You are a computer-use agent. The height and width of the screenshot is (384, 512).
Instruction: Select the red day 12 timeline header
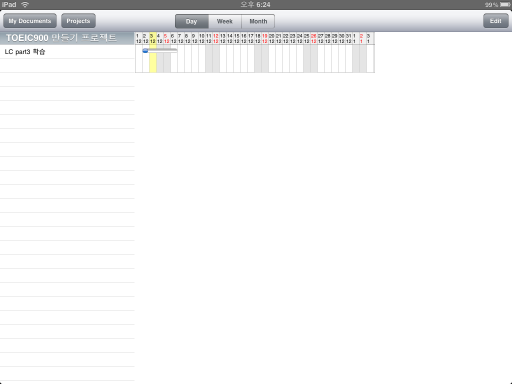click(x=216, y=38)
